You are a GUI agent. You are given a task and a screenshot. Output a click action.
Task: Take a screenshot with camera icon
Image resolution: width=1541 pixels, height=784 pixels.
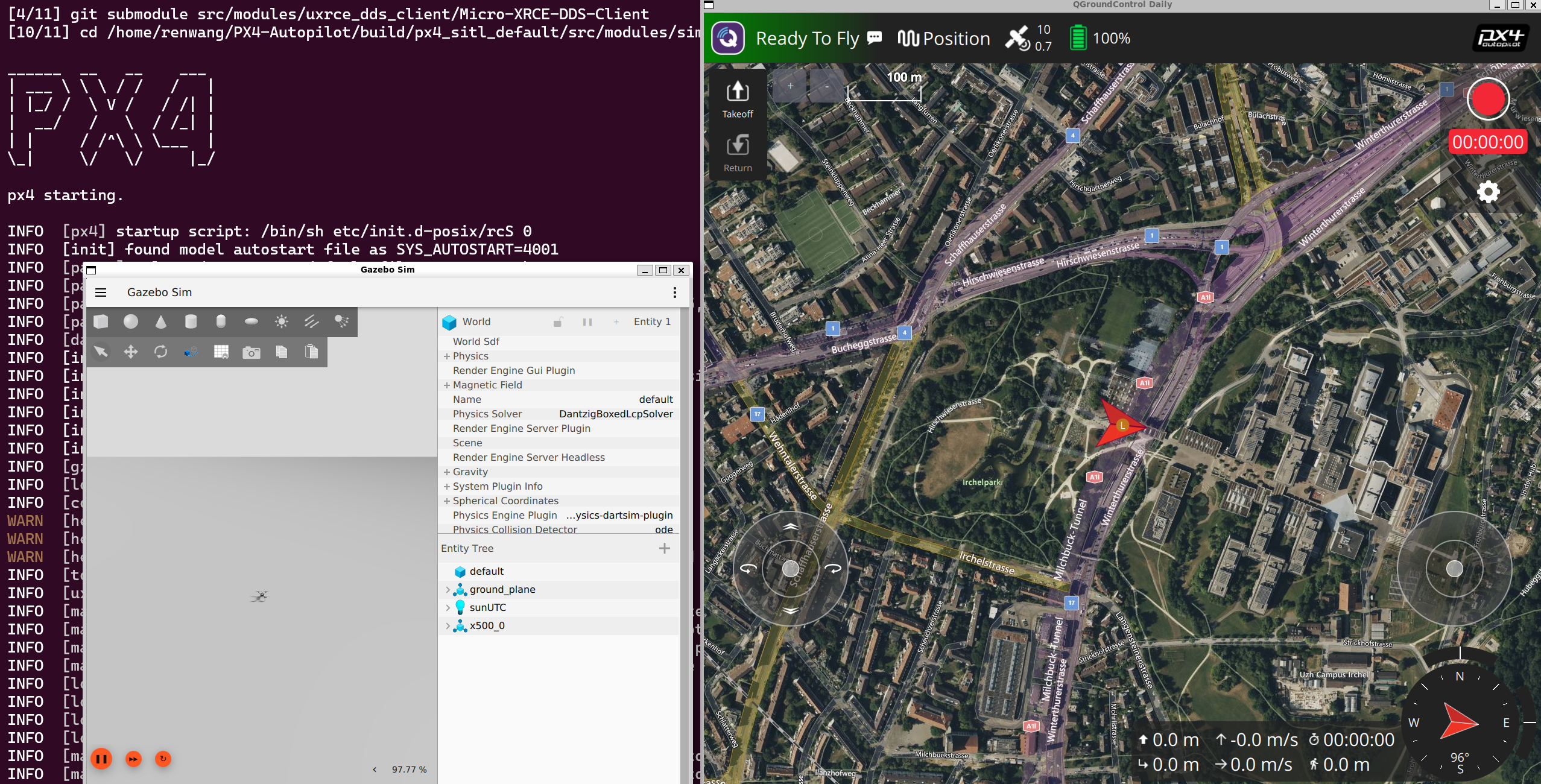(252, 352)
